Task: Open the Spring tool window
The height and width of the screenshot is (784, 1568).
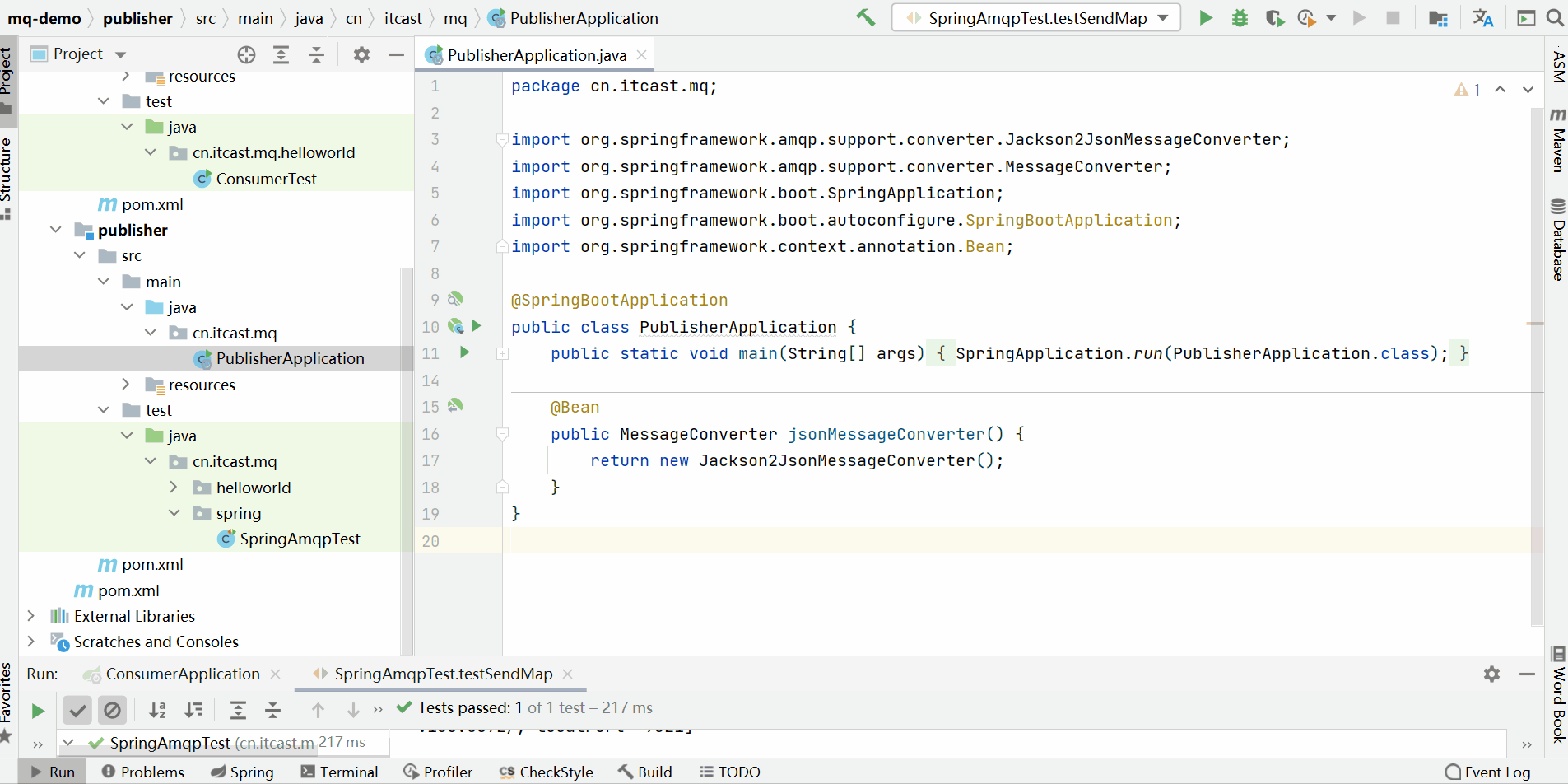Action: click(242, 772)
